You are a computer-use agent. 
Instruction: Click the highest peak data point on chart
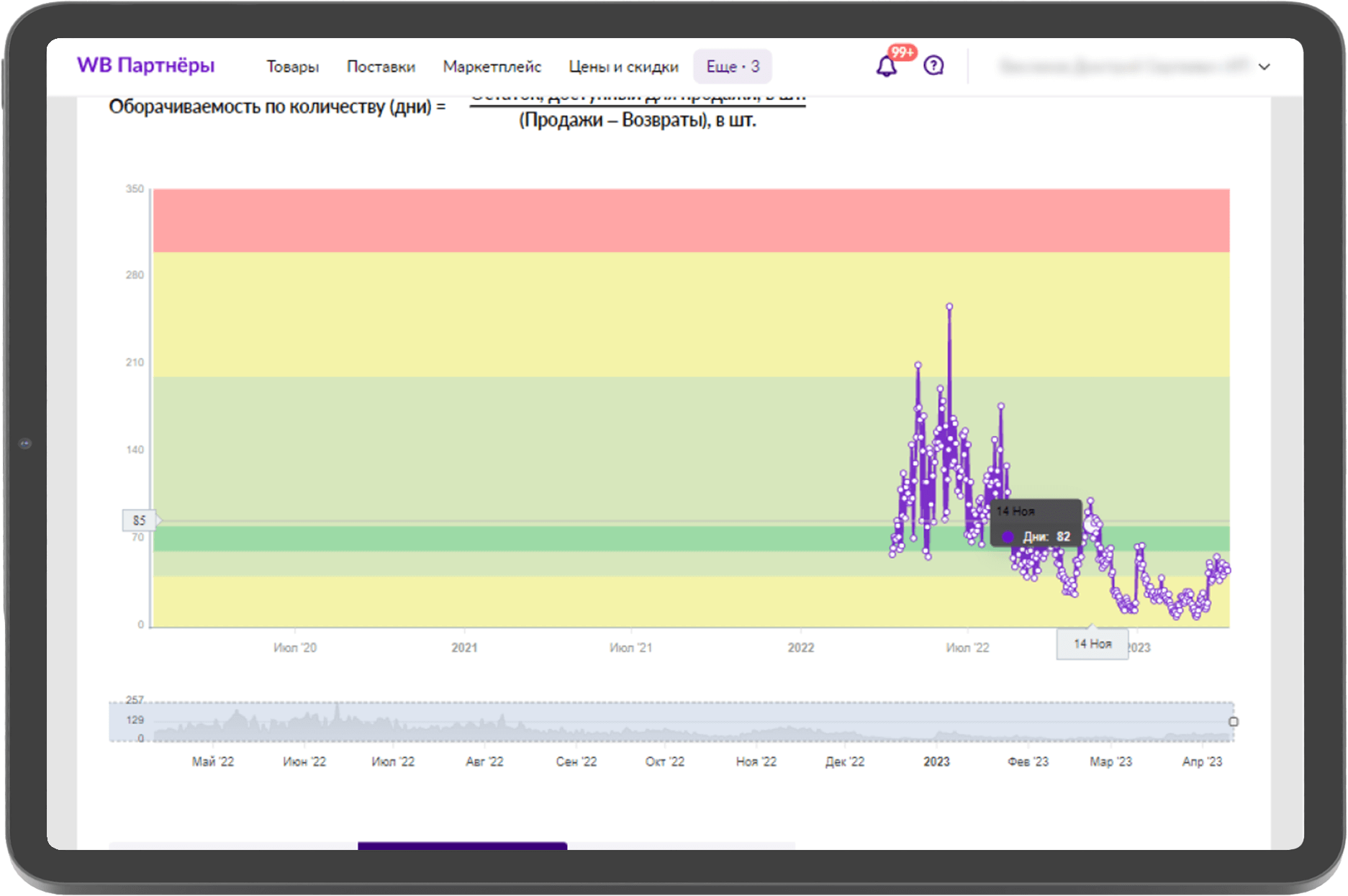[x=949, y=307]
